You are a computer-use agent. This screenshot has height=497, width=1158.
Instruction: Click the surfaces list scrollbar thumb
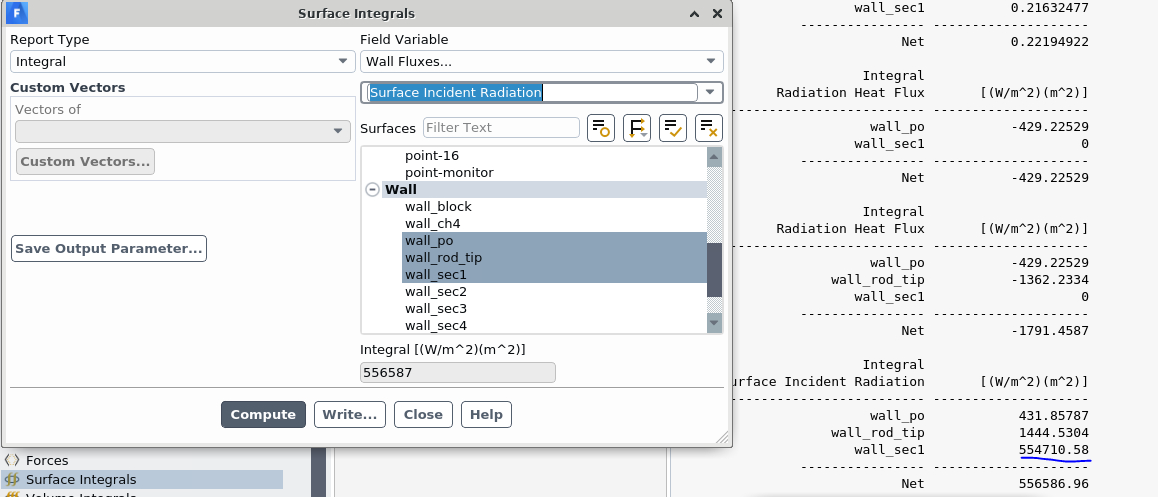(x=714, y=270)
